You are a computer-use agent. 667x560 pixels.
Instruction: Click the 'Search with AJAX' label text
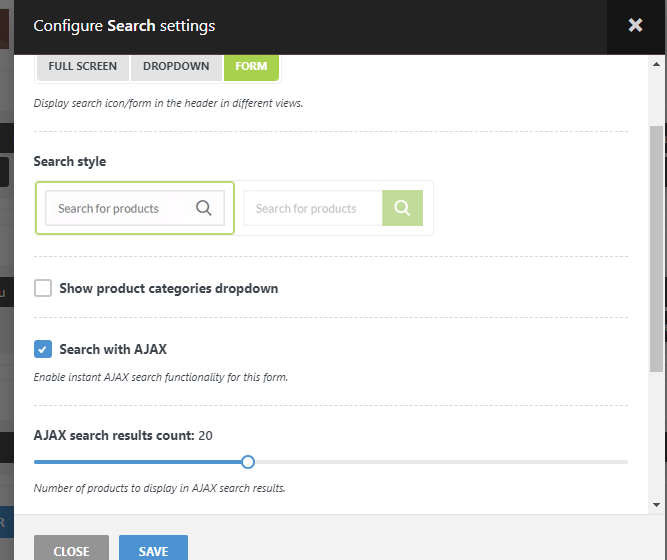(x=113, y=349)
